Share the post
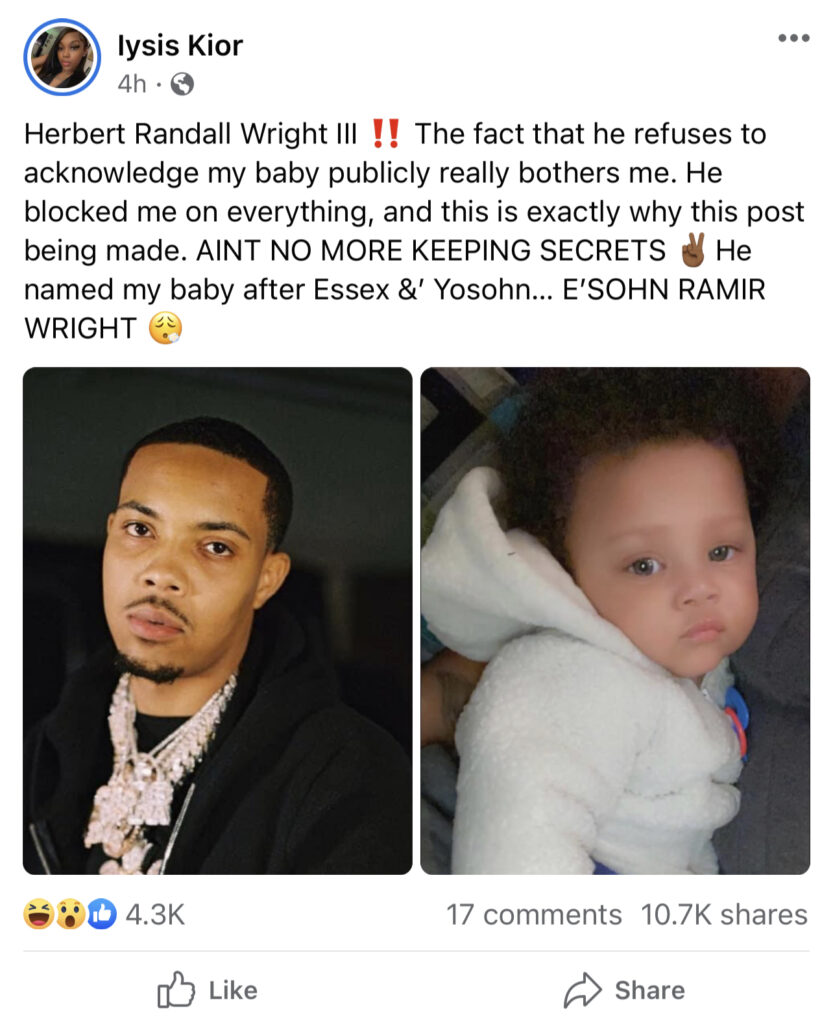The image size is (833, 1024). click(x=624, y=990)
